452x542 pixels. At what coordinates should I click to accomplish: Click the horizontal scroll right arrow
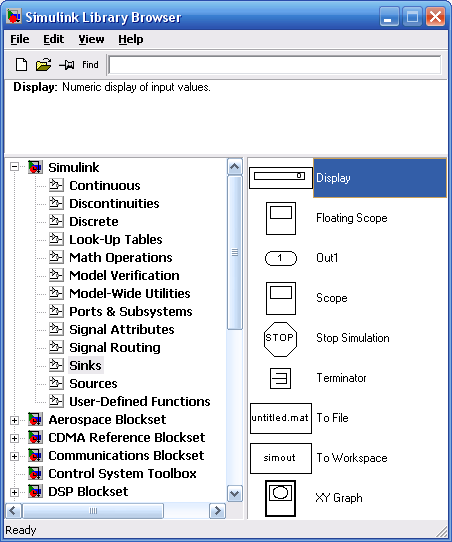pyautogui.click(x=217, y=511)
